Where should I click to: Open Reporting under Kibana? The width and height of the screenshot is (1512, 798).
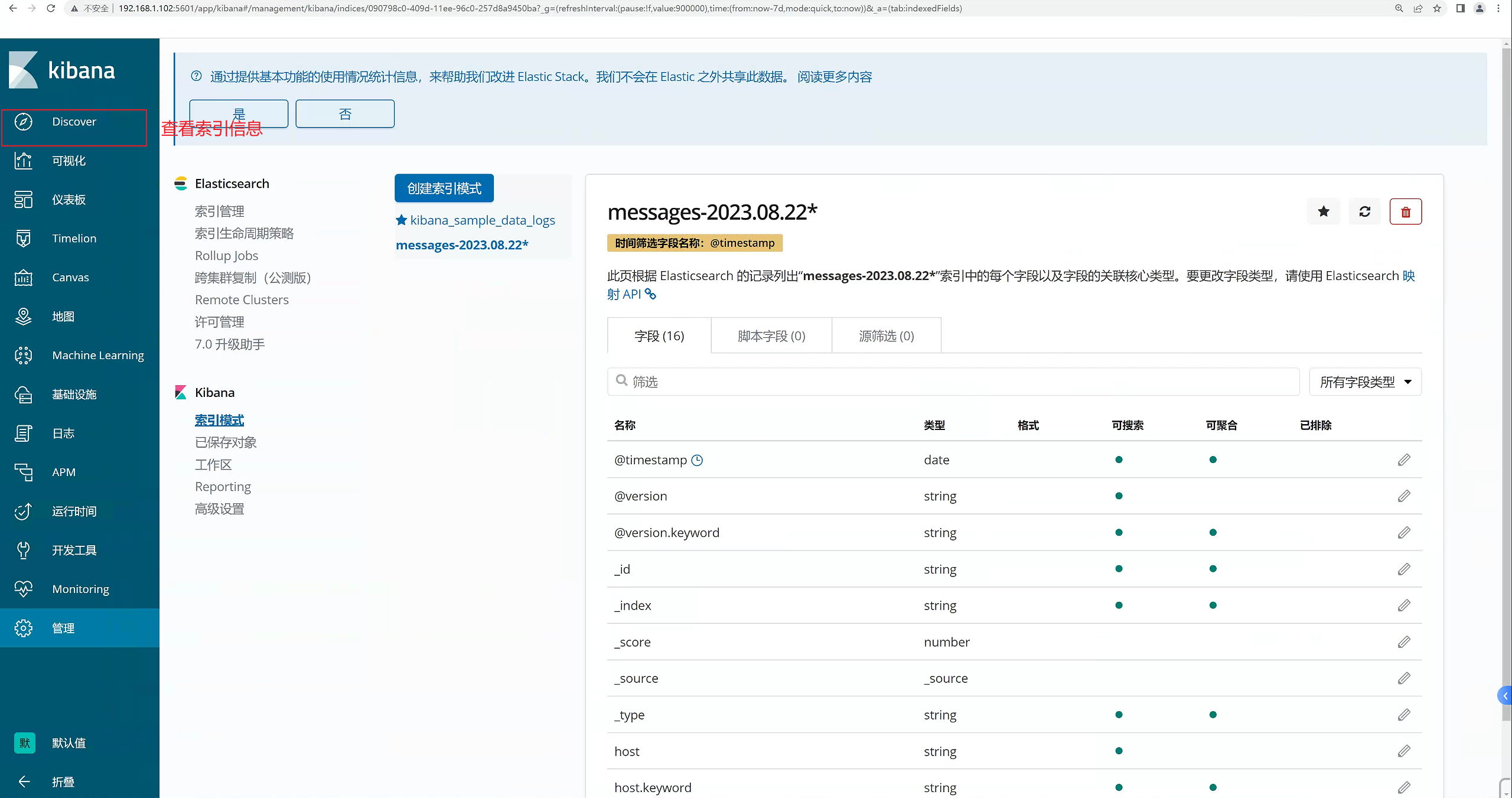click(x=223, y=487)
